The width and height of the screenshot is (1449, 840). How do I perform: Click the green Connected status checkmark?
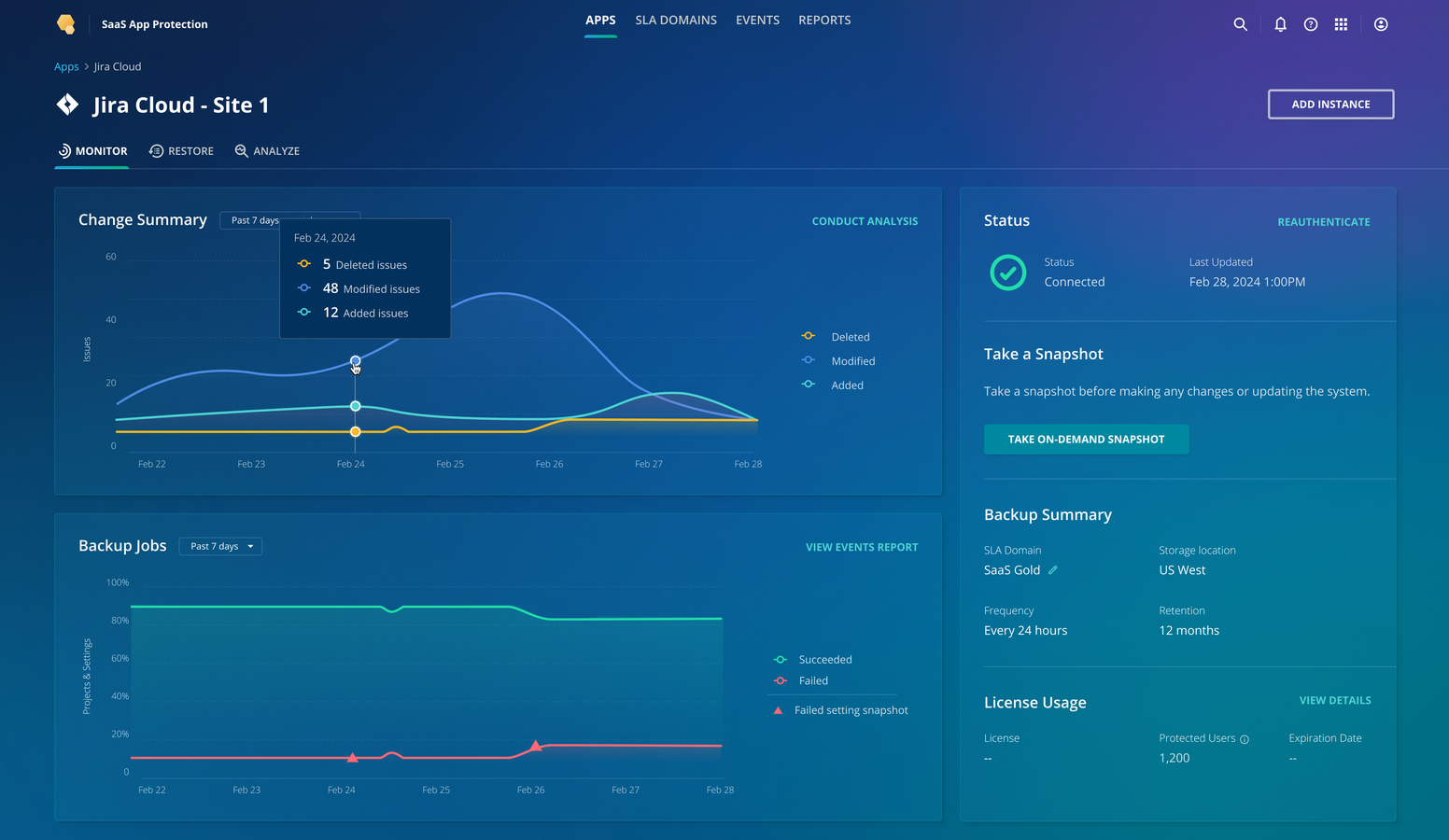coord(1007,273)
